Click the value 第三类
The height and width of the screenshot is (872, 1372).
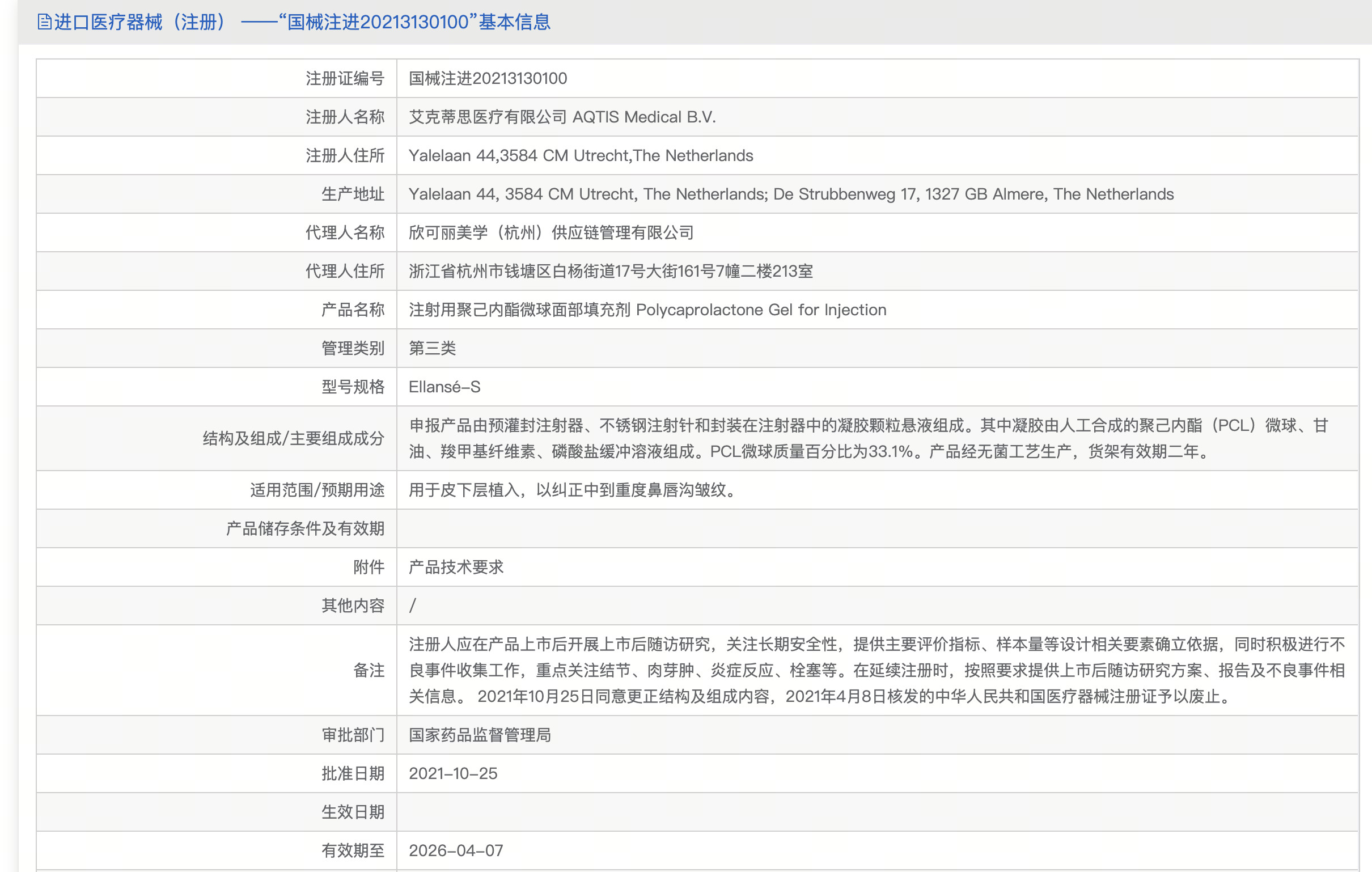(433, 348)
